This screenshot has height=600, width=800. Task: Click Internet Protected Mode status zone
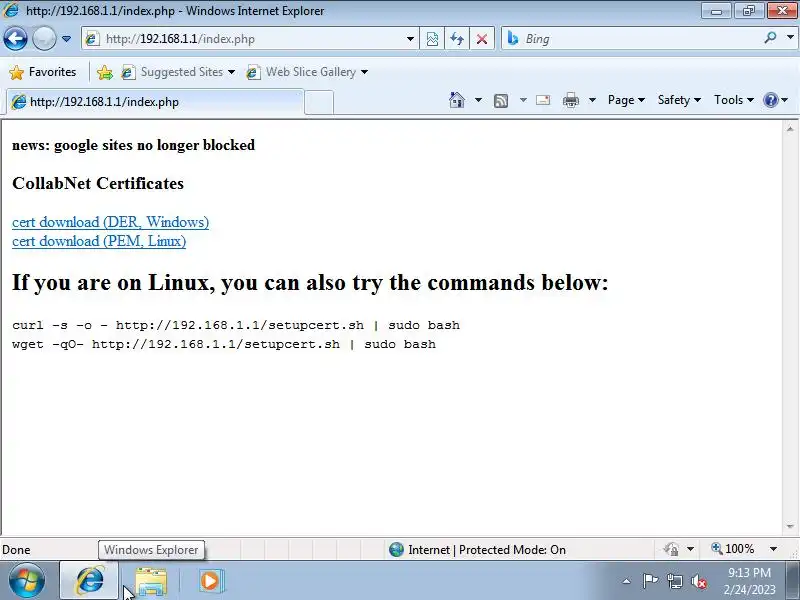pos(477,549)
